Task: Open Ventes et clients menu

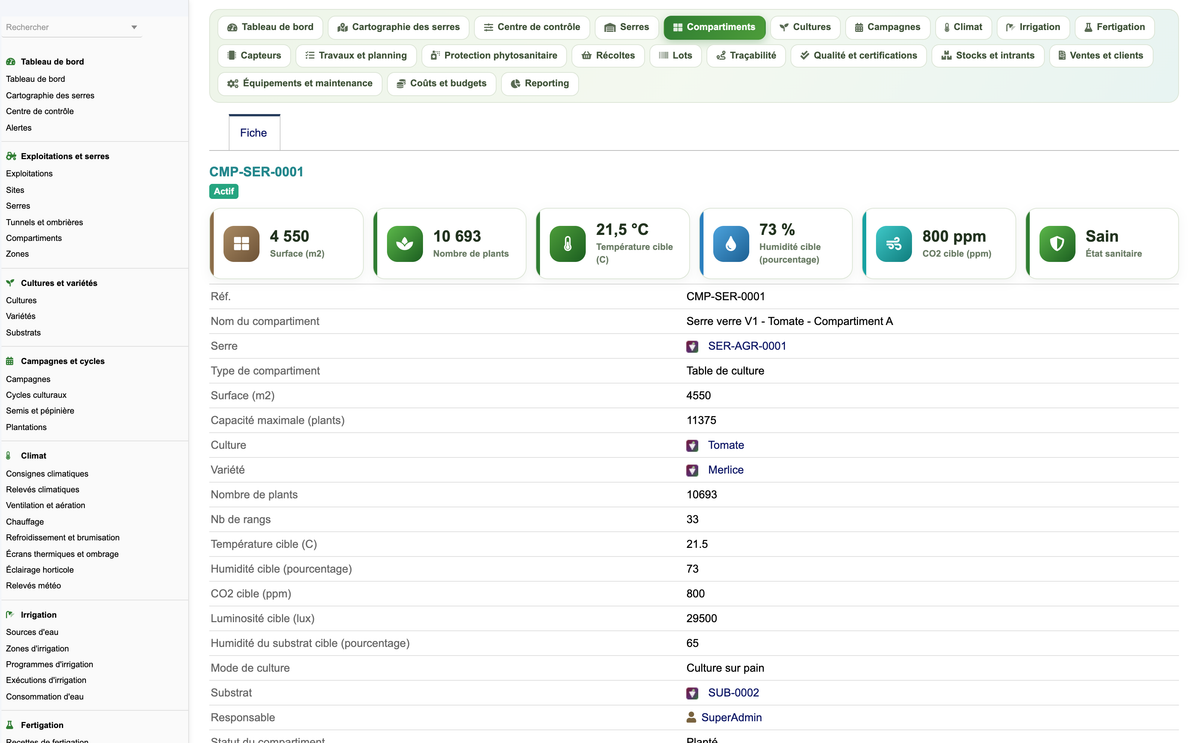Action: tap(1100, 55)
